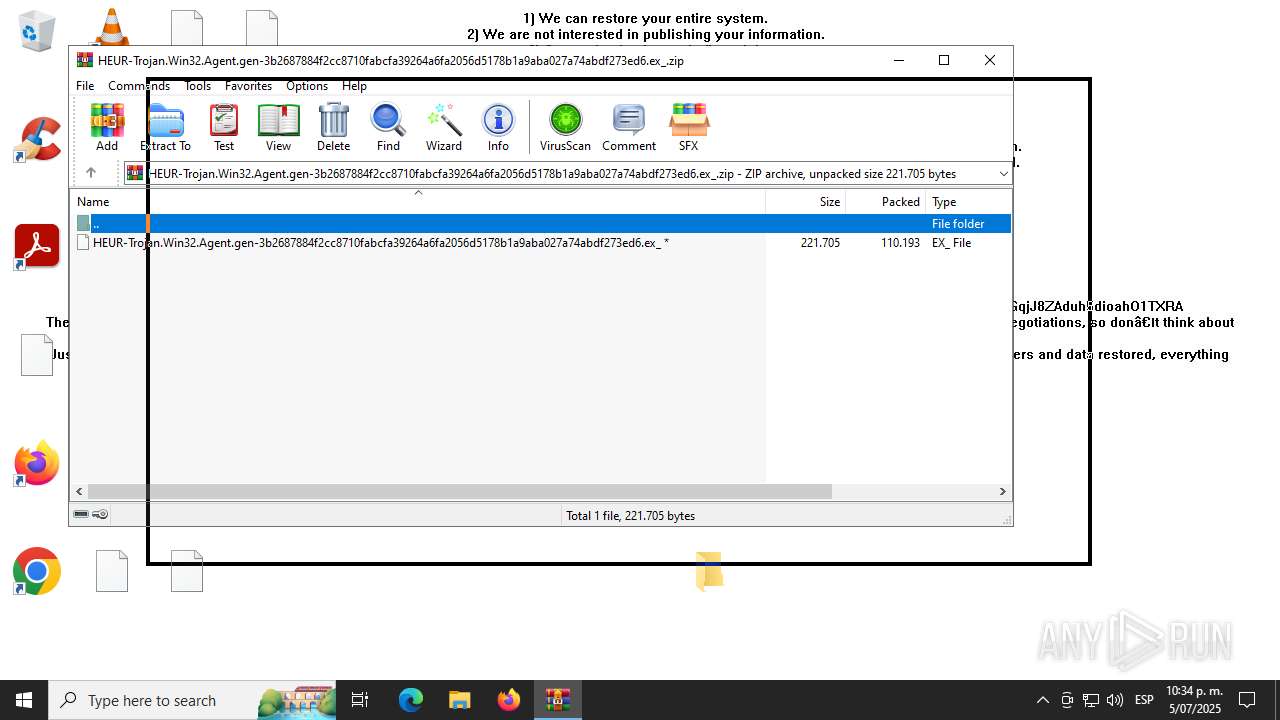
Task: Open the Tools menu
Action: [197, 86]
